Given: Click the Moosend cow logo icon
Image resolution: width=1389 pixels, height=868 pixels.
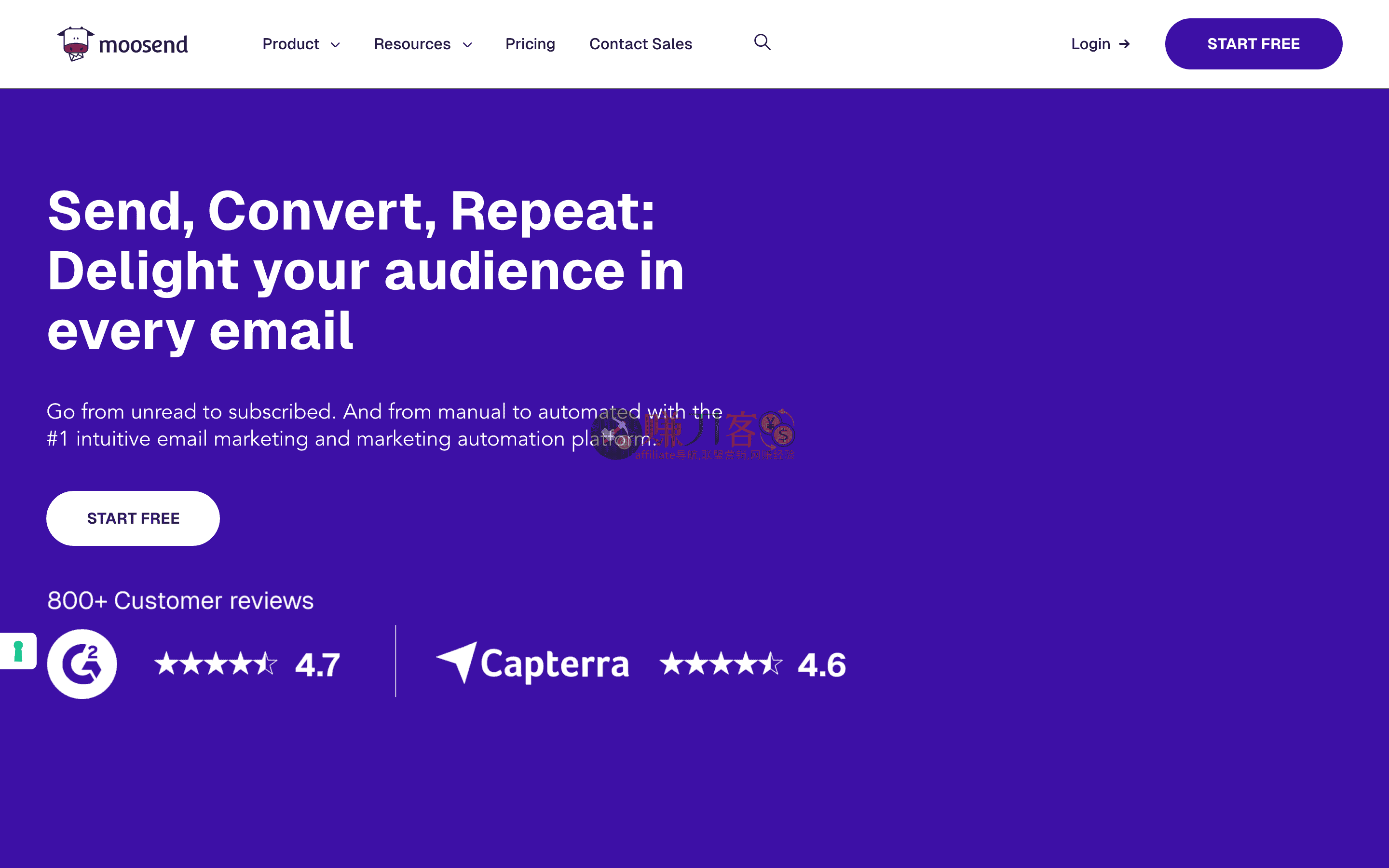Looking at the screenshot, I should 75,43.
